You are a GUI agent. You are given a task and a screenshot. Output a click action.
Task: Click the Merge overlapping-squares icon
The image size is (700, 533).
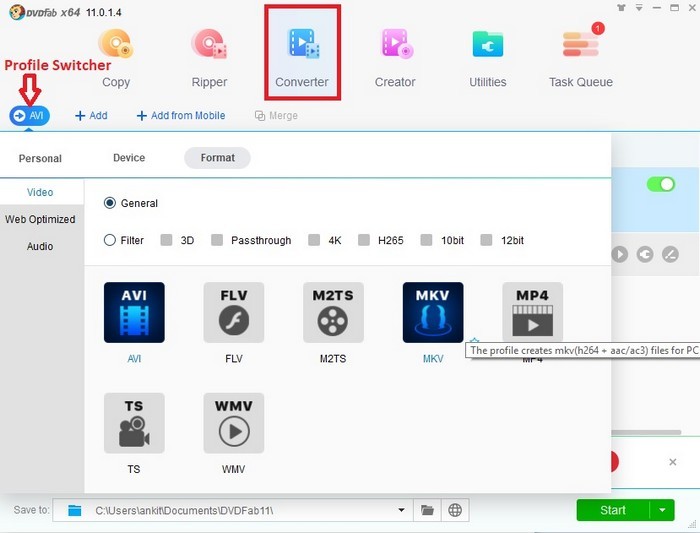[260, 116]
